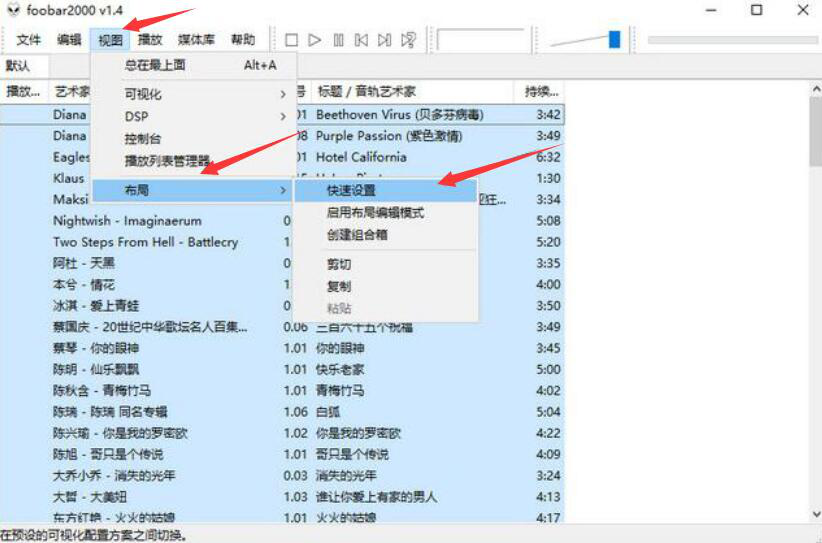Select row 蔡琴 - 你的眼神 artist

click(96, 349)
